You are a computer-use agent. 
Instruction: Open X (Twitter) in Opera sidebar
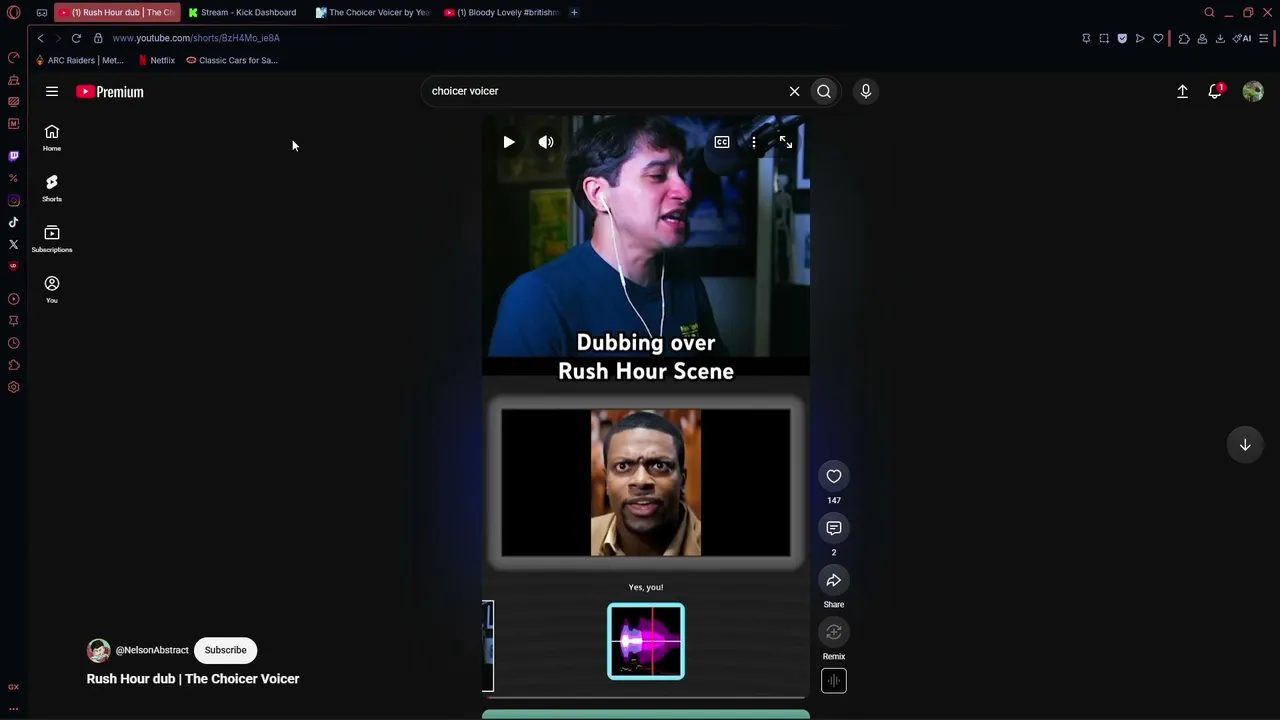(14, 244)
